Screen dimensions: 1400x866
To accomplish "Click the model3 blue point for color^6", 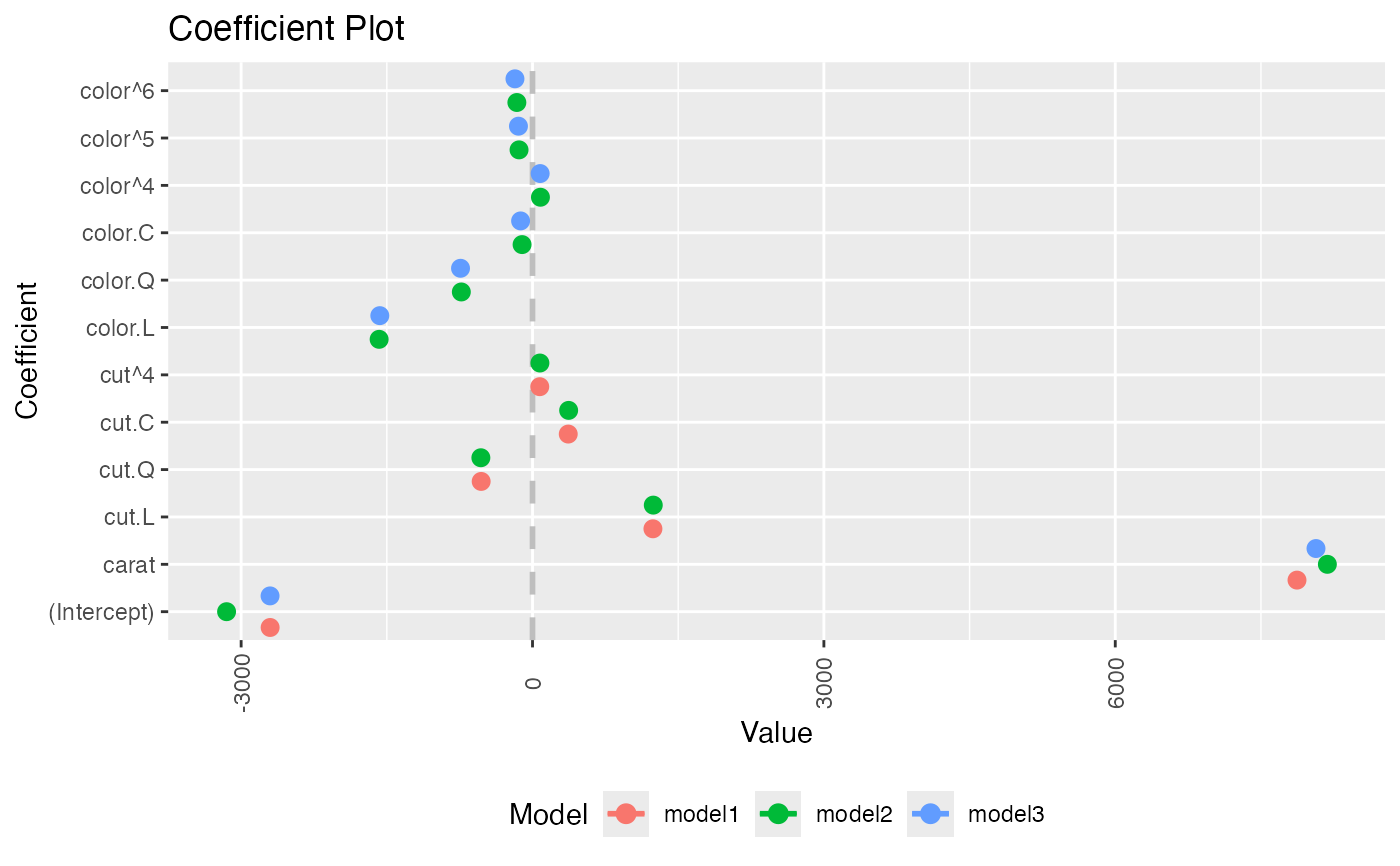I will [x=515, y=78].
